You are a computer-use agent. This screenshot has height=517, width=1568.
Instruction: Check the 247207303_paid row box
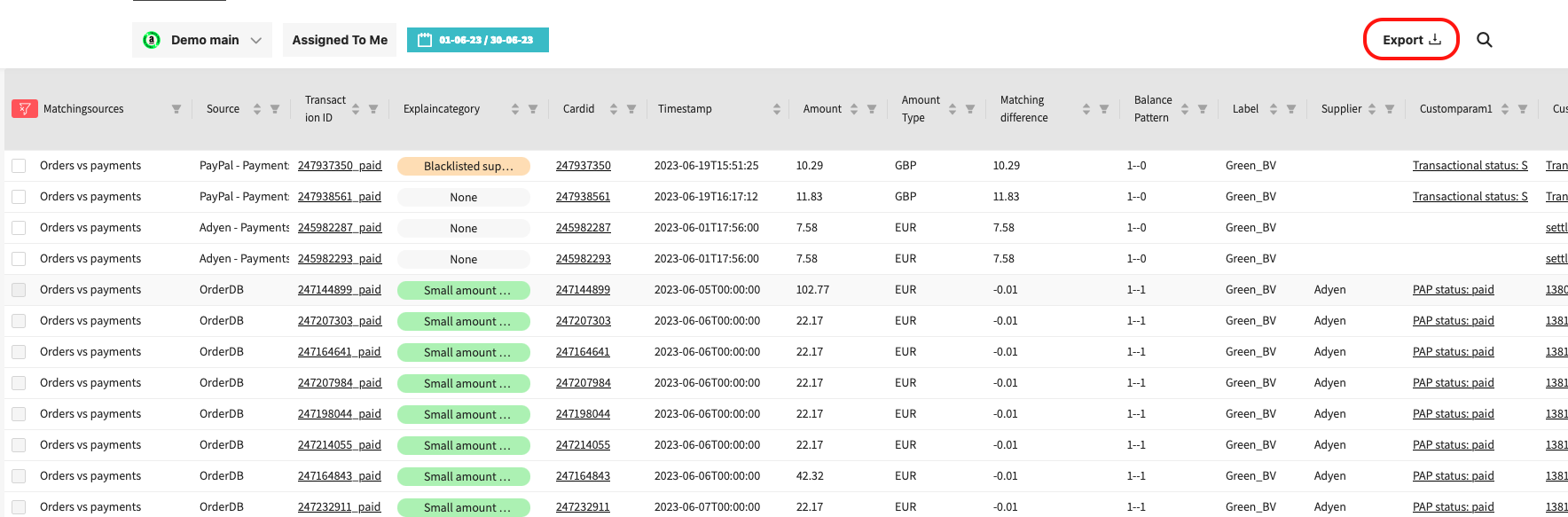(x=19, y=321)
